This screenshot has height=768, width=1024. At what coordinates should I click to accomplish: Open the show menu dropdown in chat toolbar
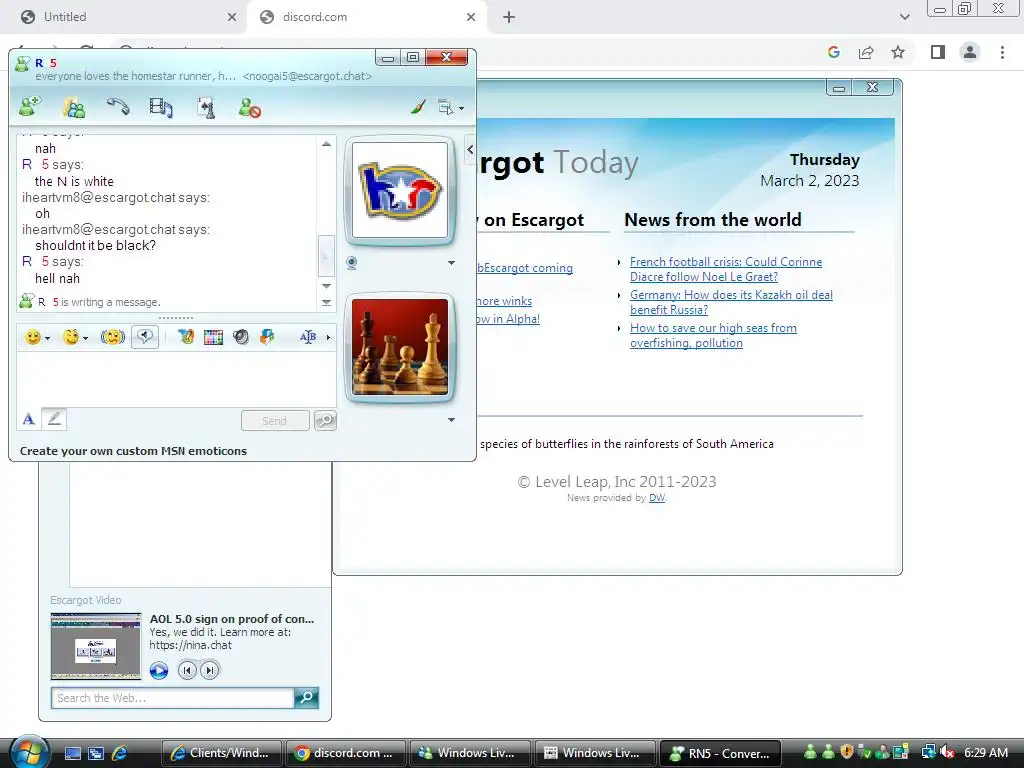click(x=450, y=107)
